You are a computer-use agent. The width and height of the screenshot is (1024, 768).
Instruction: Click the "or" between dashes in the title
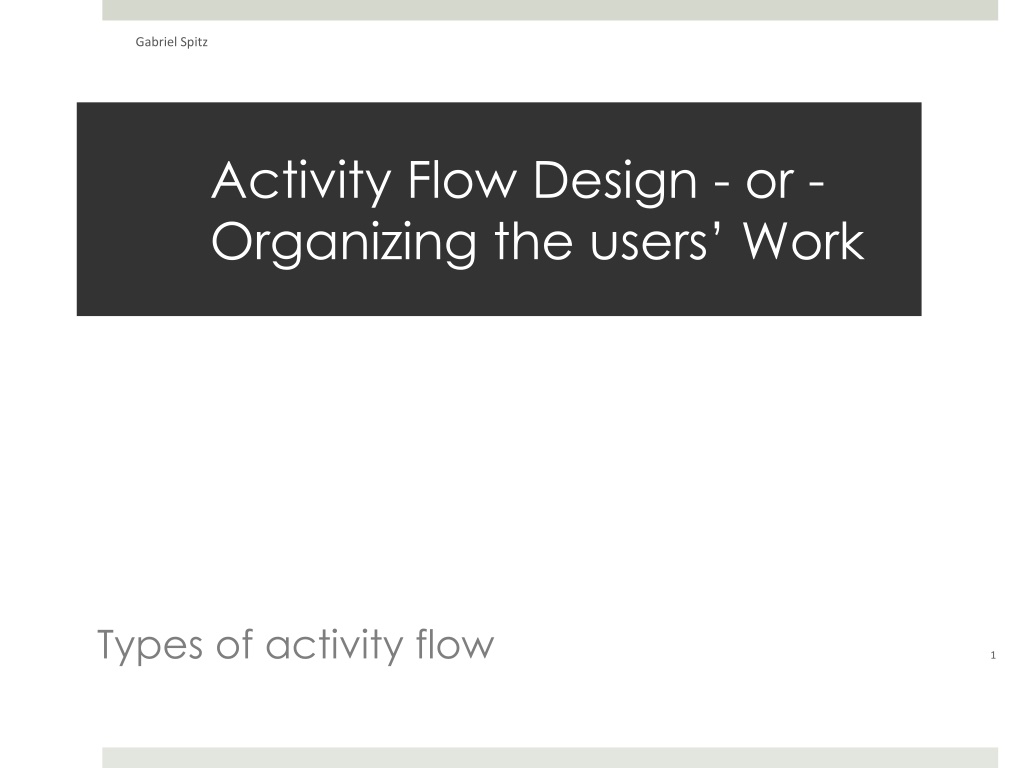pos(770,185)
